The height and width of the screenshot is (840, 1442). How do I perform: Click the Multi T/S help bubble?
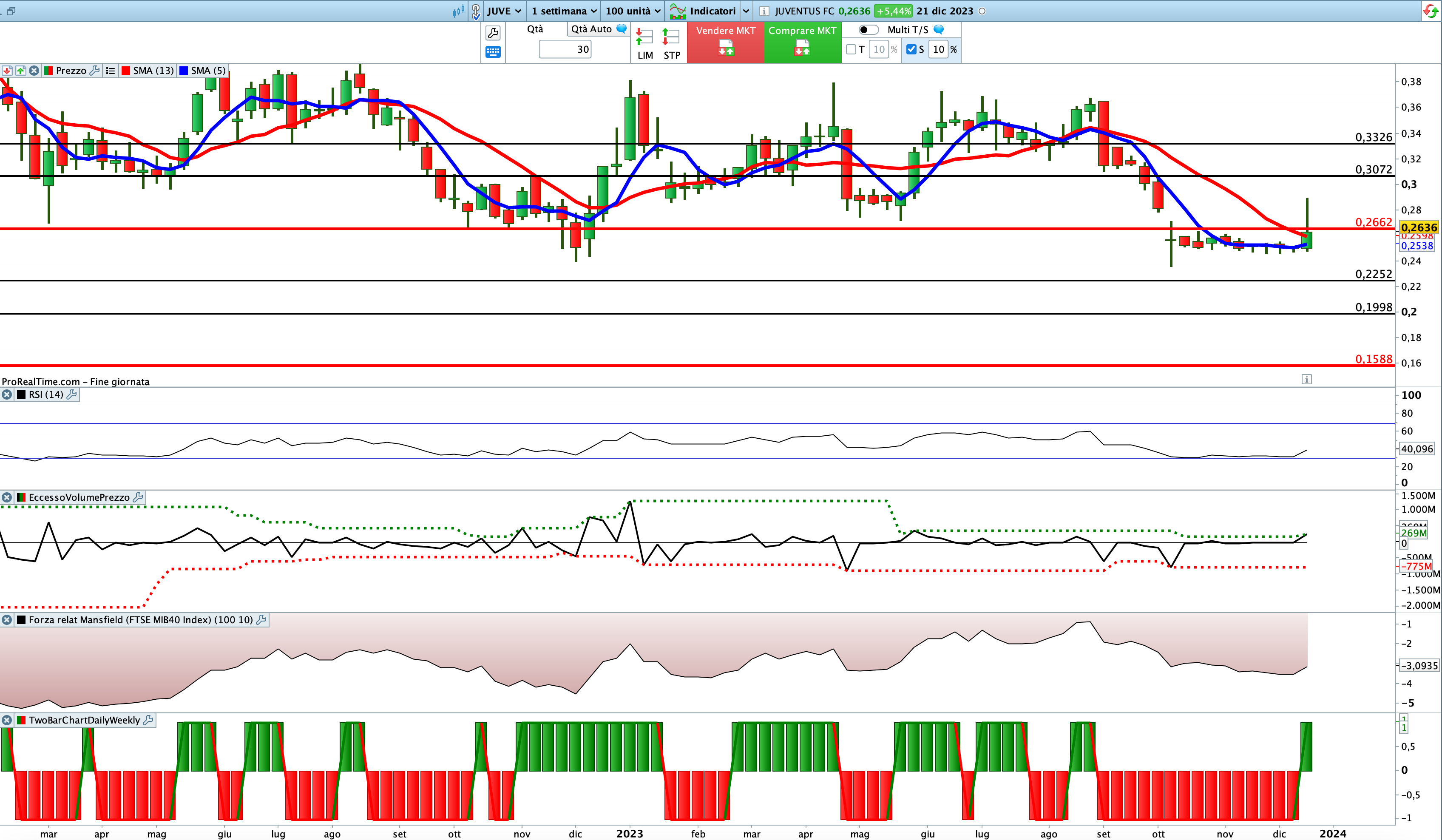pos(938,29)
